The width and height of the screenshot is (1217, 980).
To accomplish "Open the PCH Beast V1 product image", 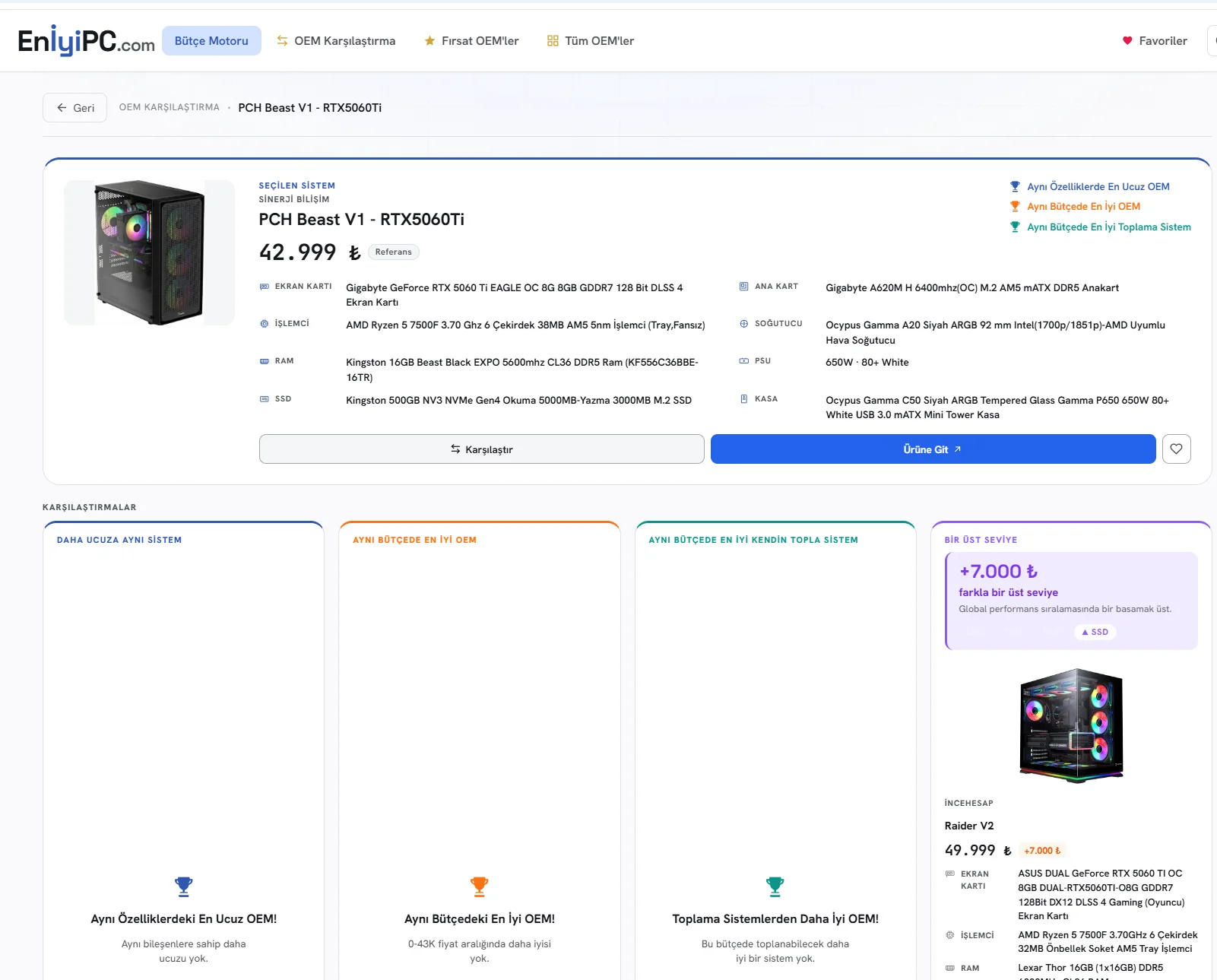I will [150, 253].
